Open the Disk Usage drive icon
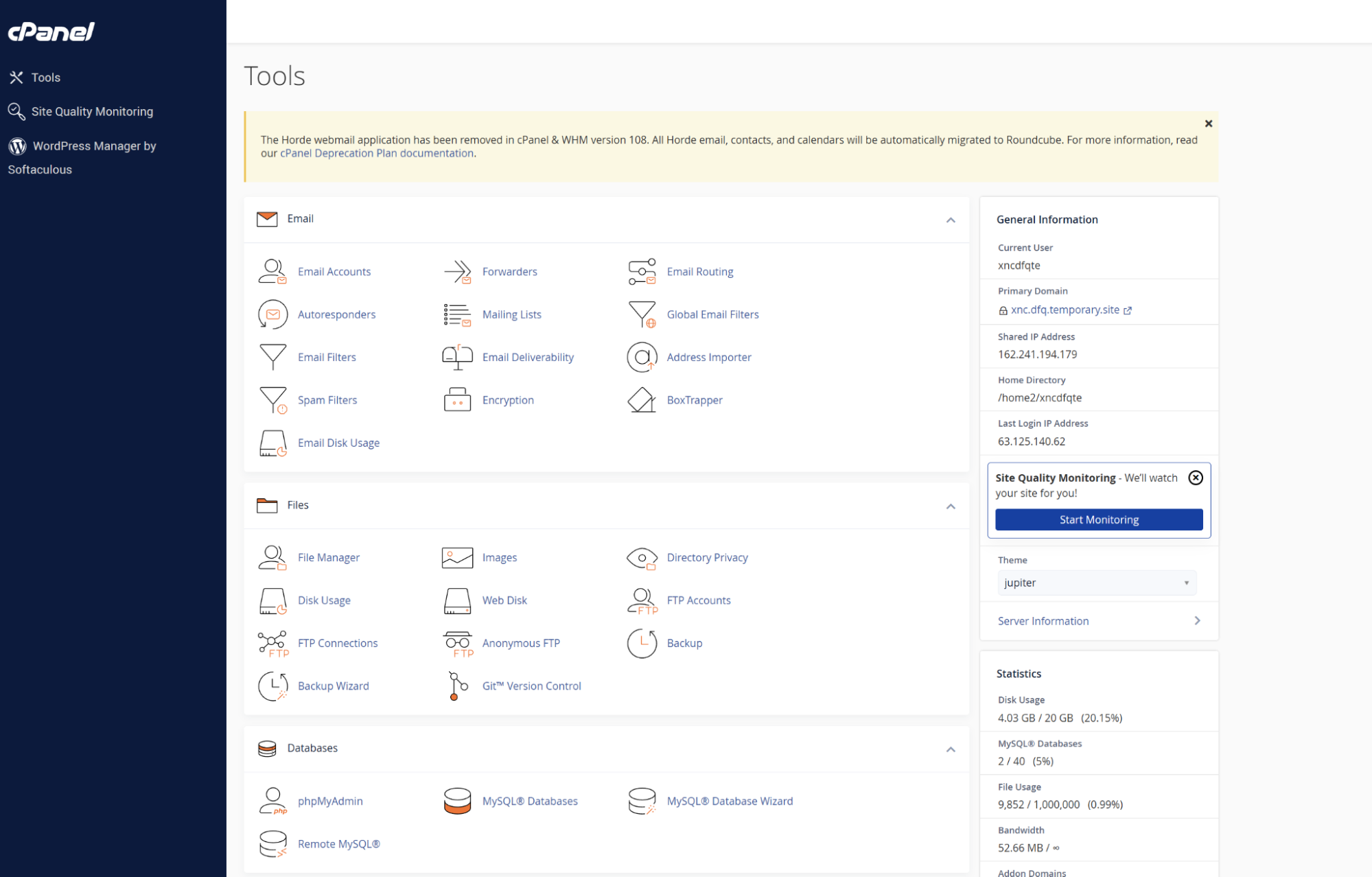The height and width of the screenshot is (877, 1372). 272,600
